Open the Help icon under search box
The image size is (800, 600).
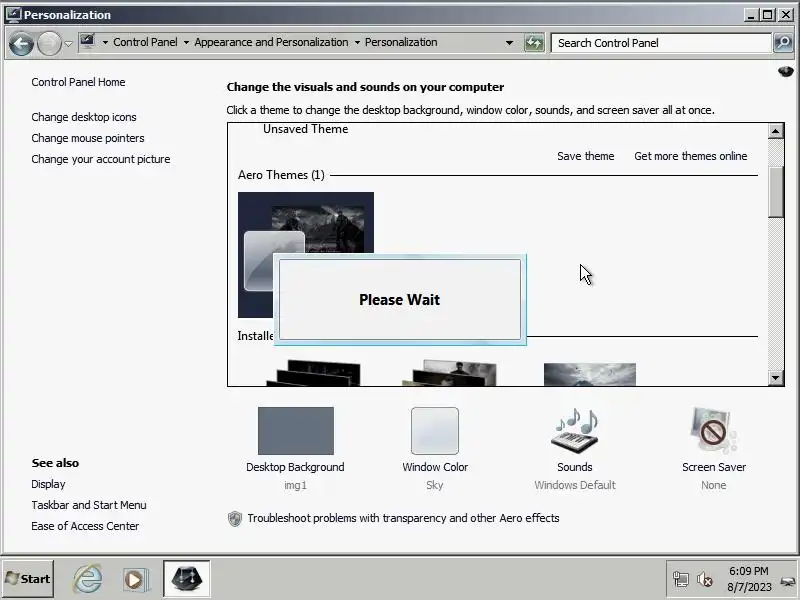pos(786,71)
